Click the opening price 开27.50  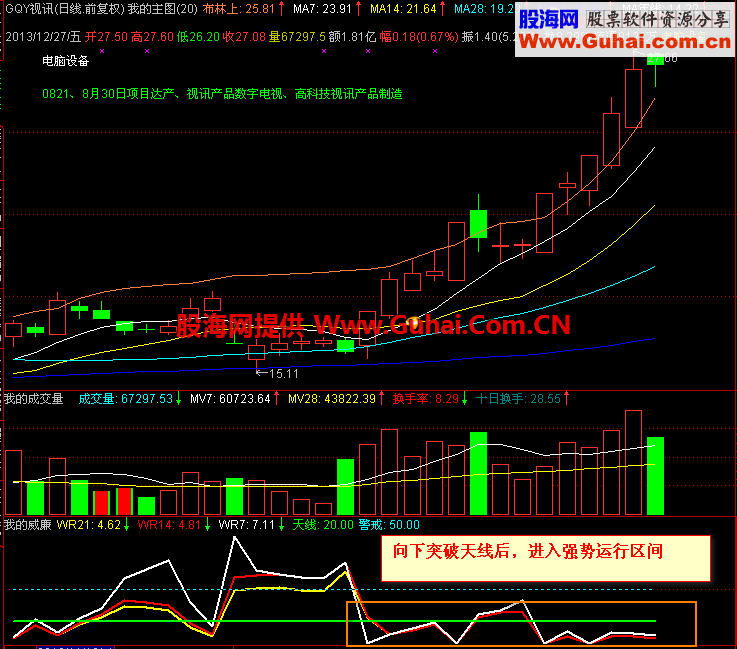click(x=106, y=37)
